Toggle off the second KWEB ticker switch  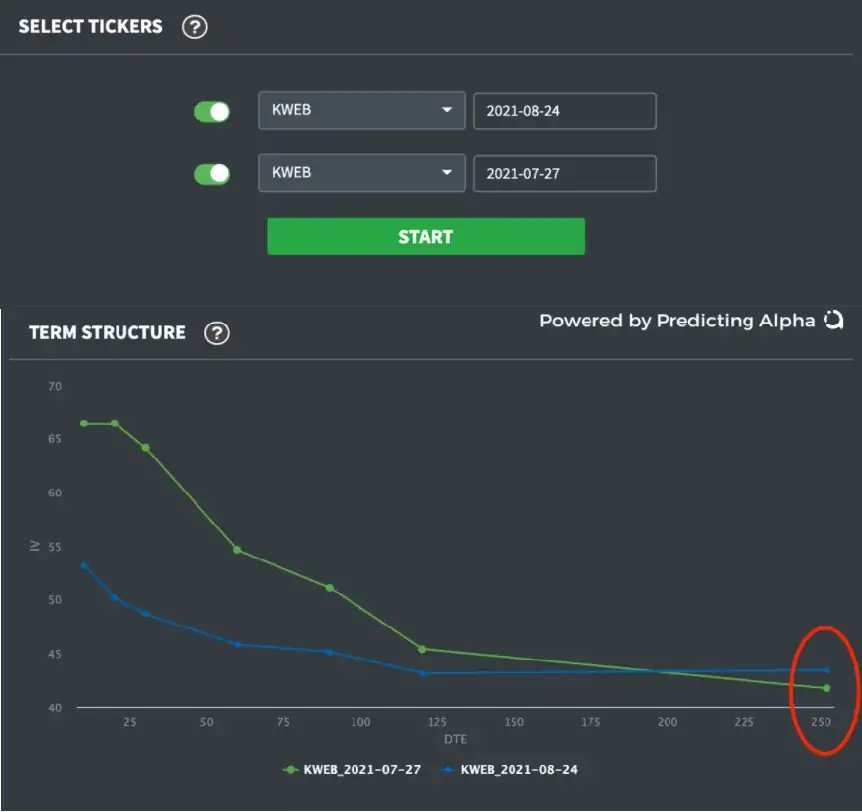pos(212,174)
